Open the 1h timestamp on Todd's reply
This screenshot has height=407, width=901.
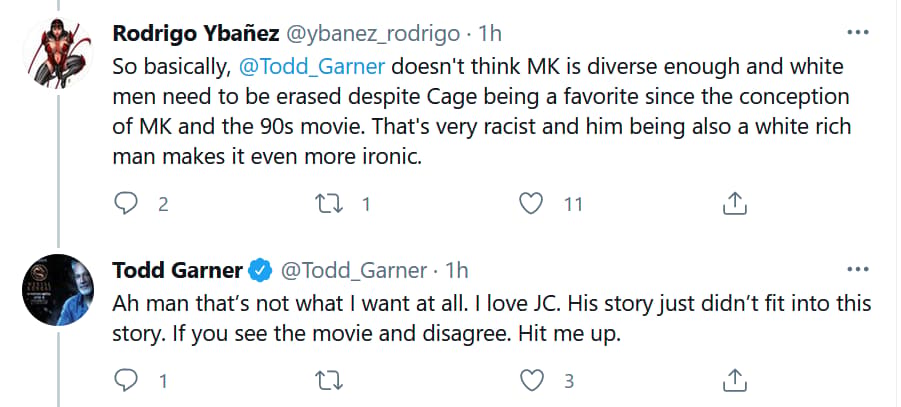point(457,270)
